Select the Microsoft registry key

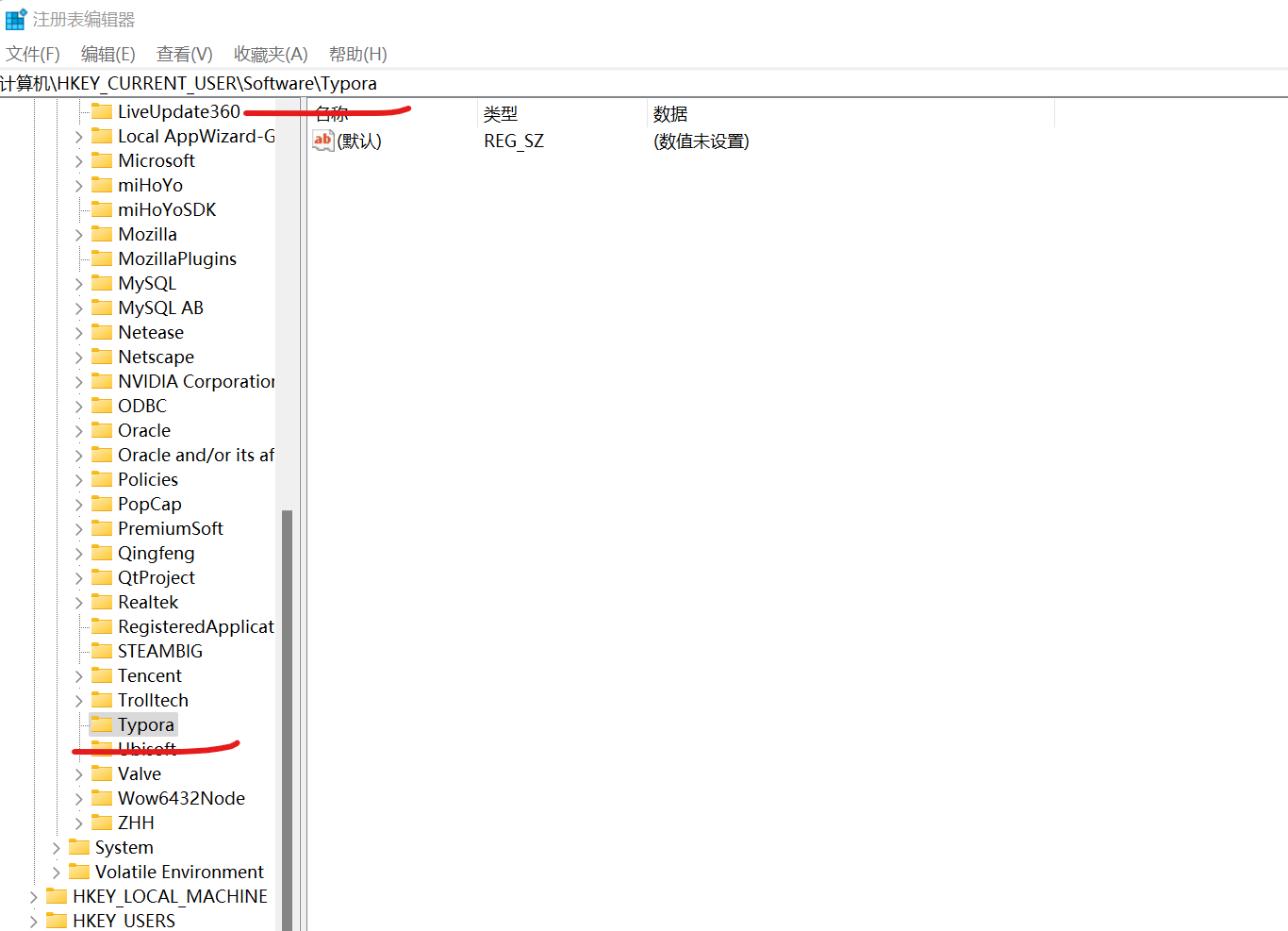tap(157, 160)
